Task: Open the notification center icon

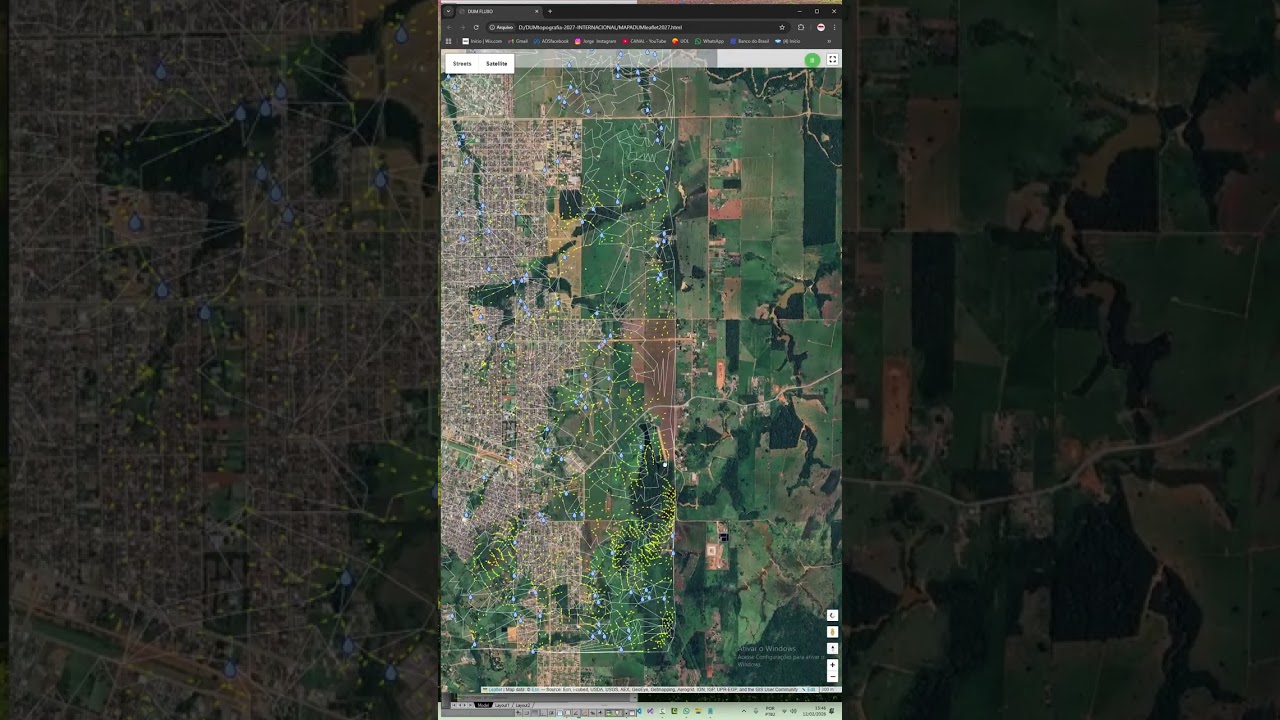Action: click(x=832, y=711)
